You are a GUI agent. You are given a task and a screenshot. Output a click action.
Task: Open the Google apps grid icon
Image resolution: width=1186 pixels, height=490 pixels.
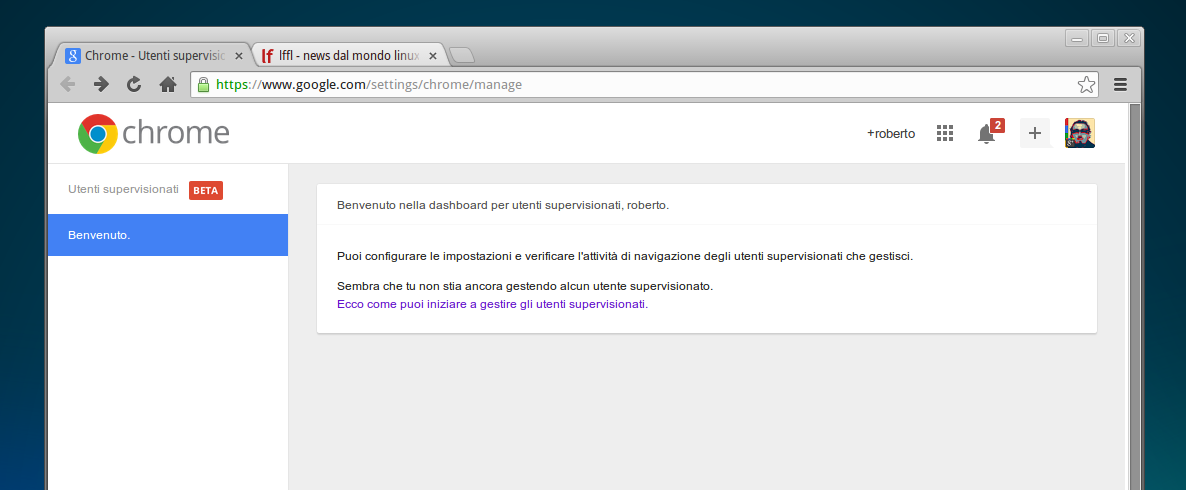(945, 133)
